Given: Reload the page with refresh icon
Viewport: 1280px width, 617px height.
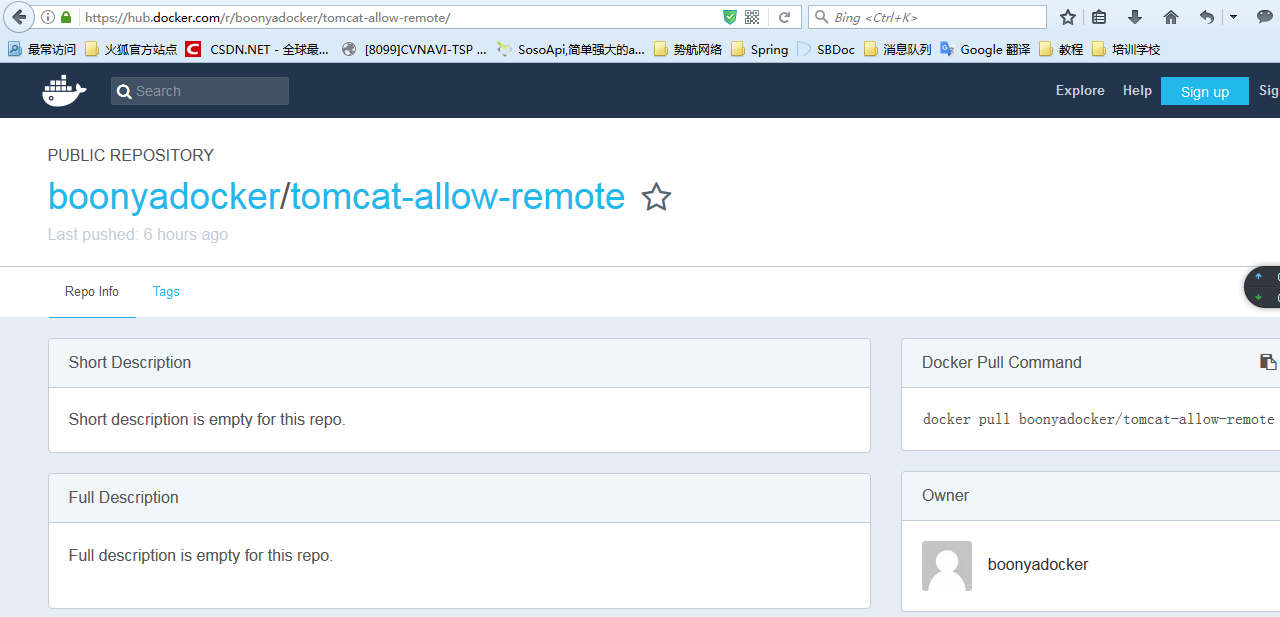Looking at the screenshot, I should click(x=785, y=17).
